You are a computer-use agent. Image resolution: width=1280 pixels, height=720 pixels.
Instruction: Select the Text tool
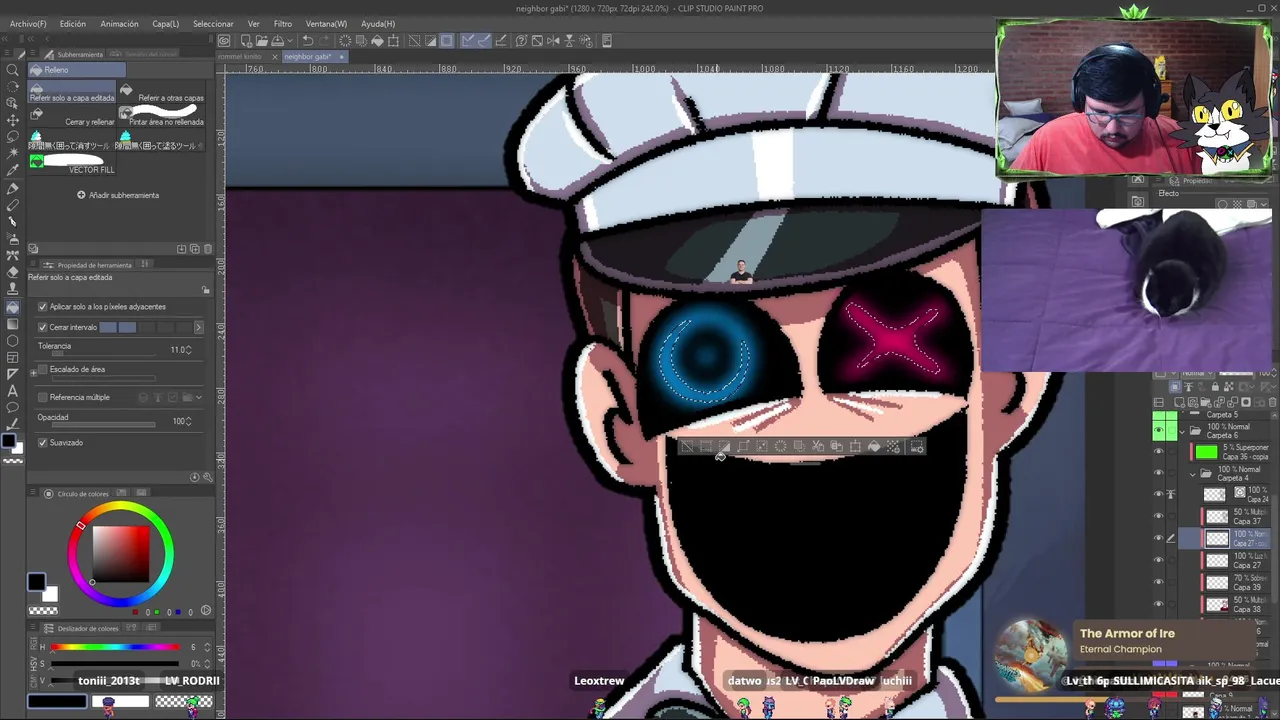coord(13,391)
